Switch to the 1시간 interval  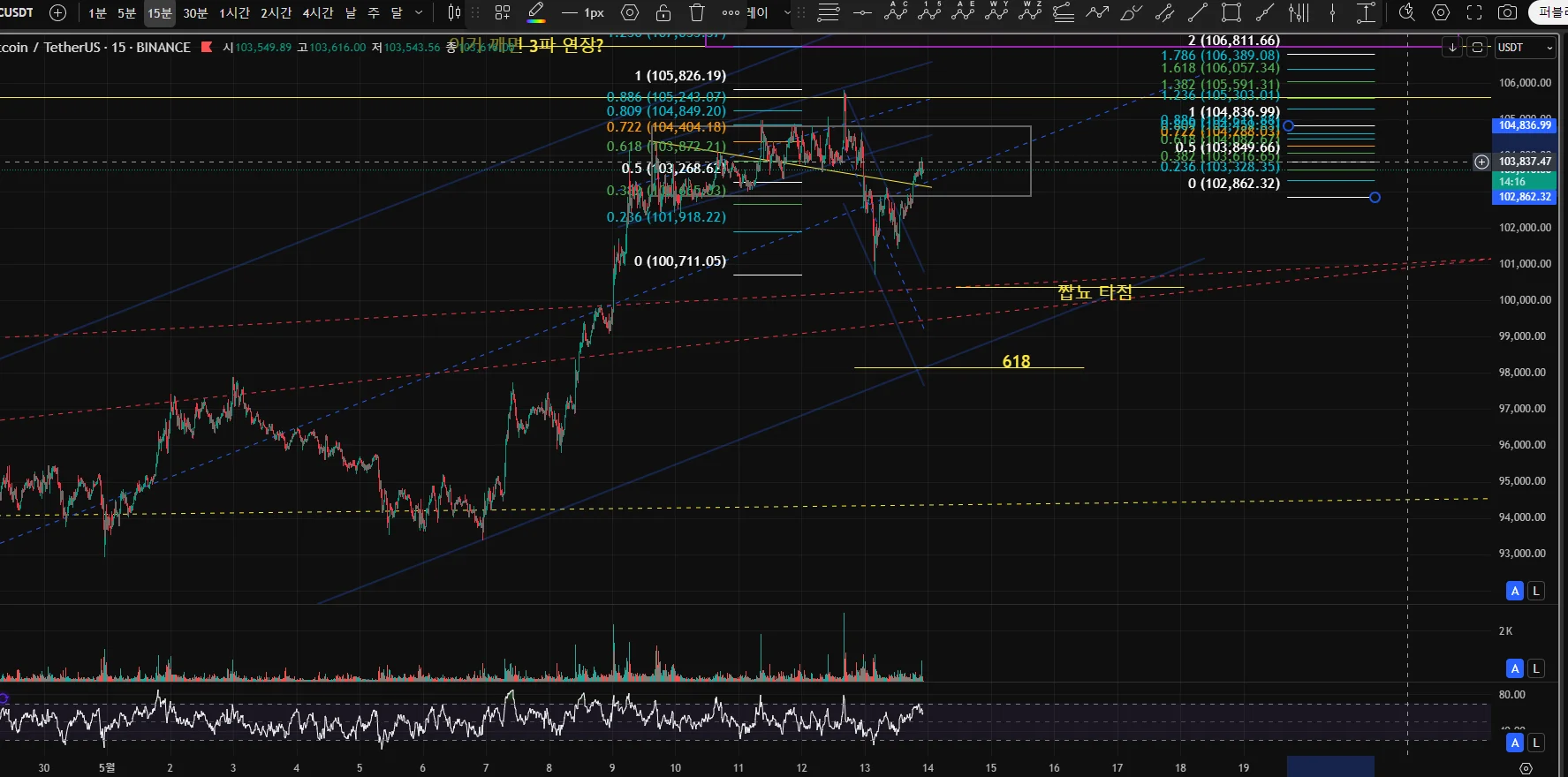coord(234,12)
